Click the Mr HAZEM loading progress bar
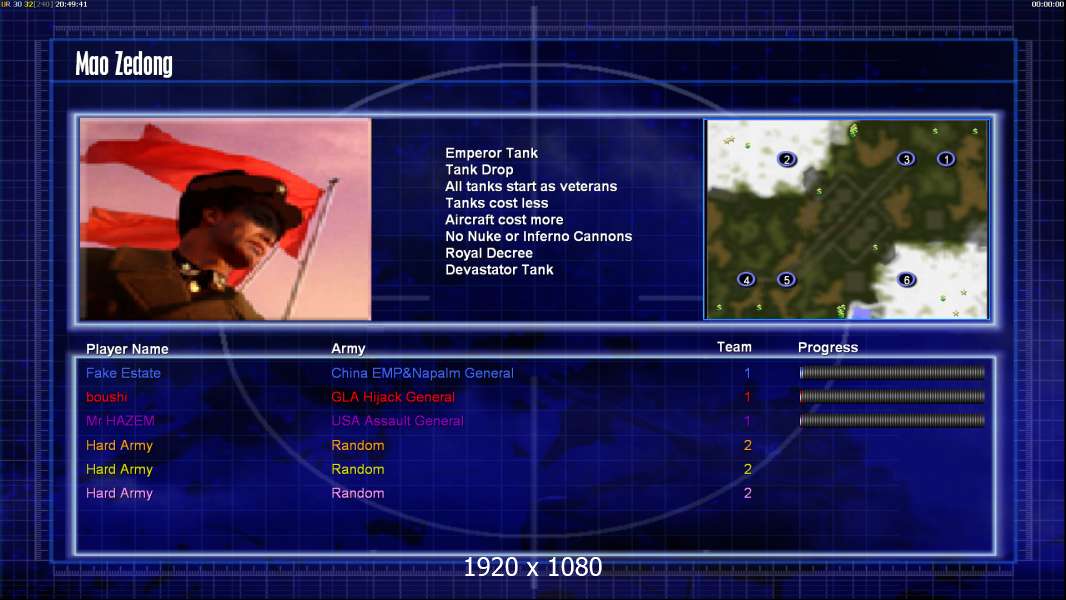1066x600 pixels. pyautogui.click(x=892, y=421)
